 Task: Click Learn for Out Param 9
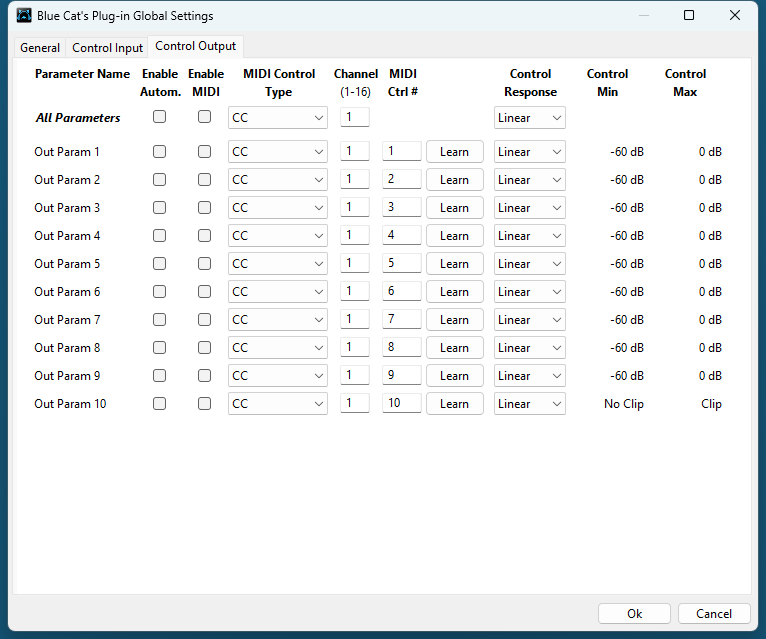click(454, 376)
